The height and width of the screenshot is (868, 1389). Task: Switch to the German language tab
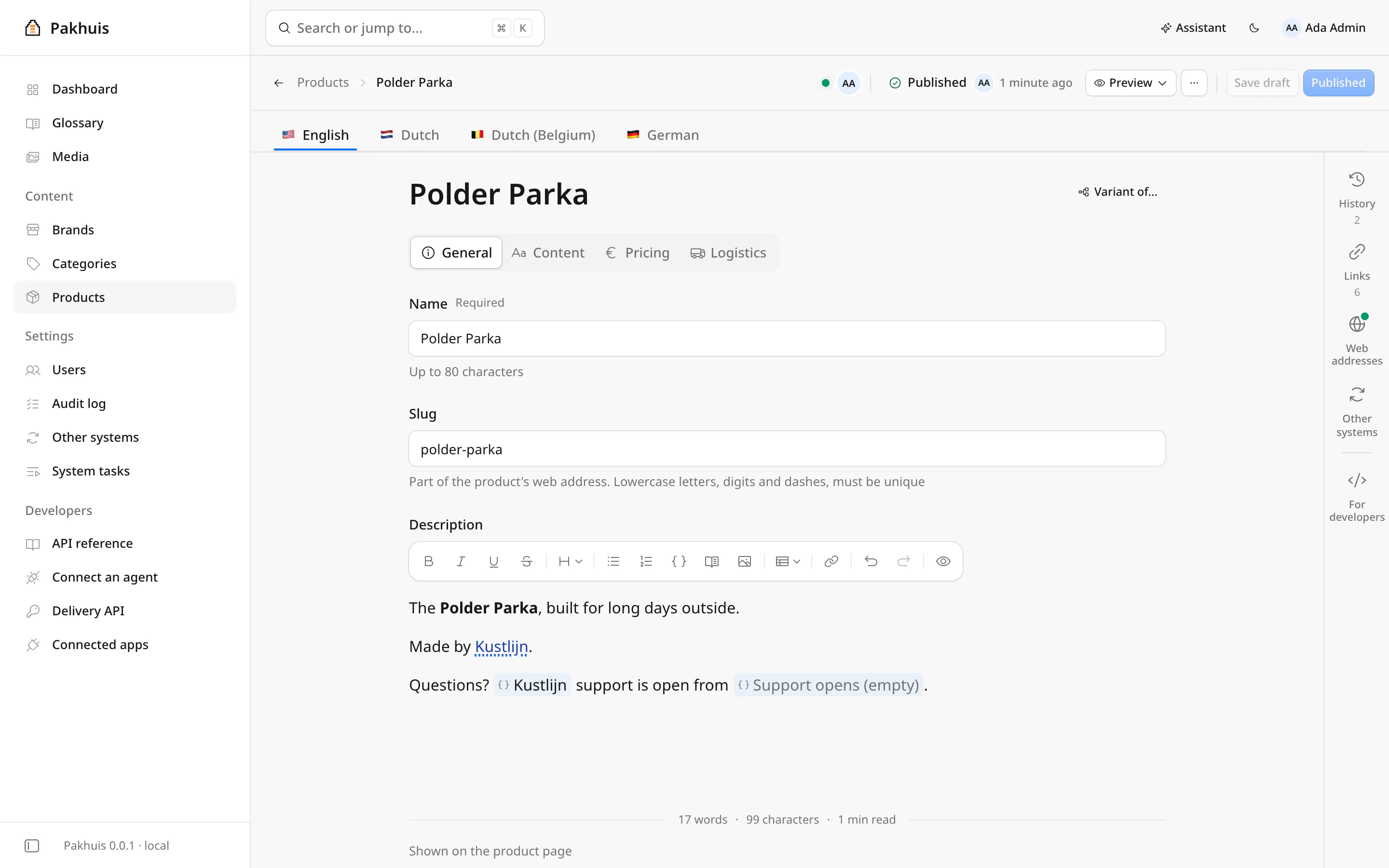pos(663,135)
